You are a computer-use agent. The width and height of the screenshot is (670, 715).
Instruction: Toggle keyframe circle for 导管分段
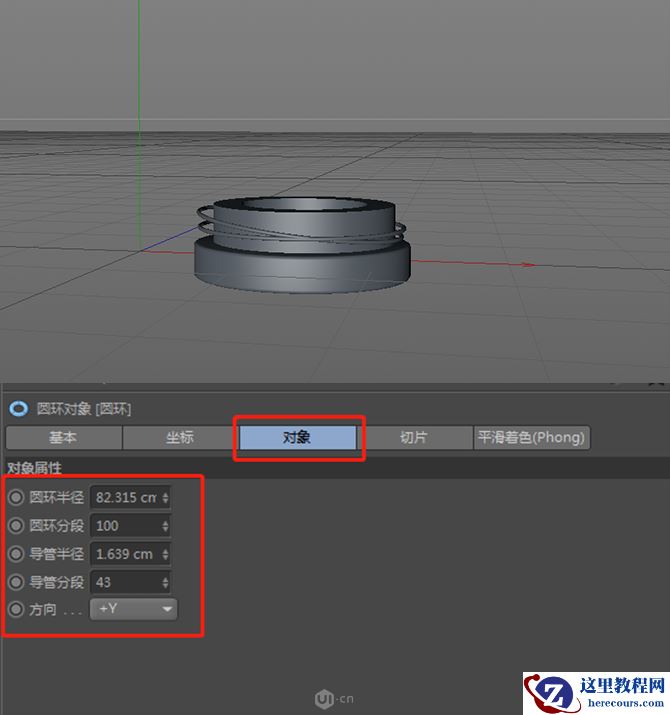click(x=16, y=582)
